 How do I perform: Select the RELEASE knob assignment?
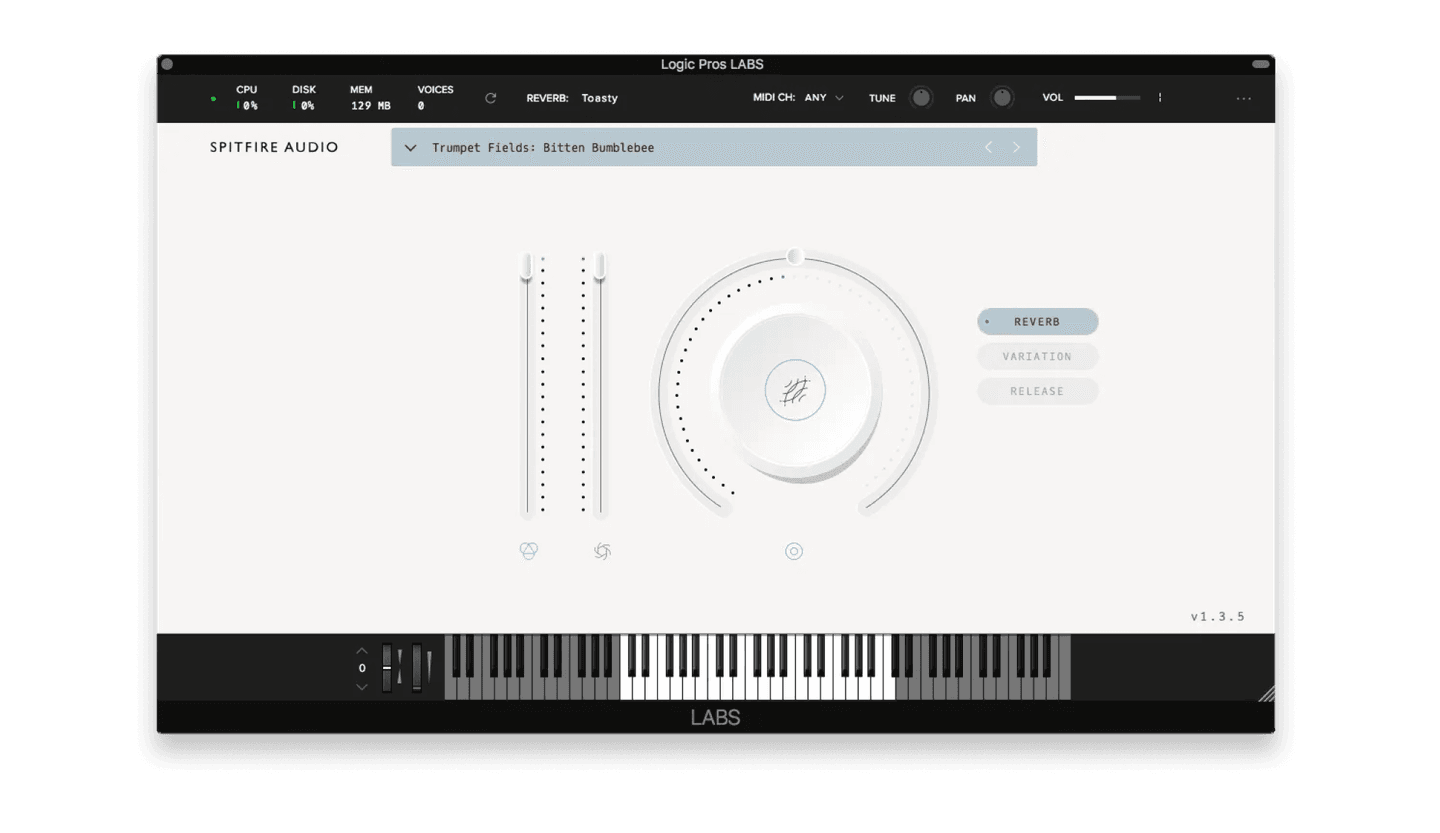(x=1038, y=391)
